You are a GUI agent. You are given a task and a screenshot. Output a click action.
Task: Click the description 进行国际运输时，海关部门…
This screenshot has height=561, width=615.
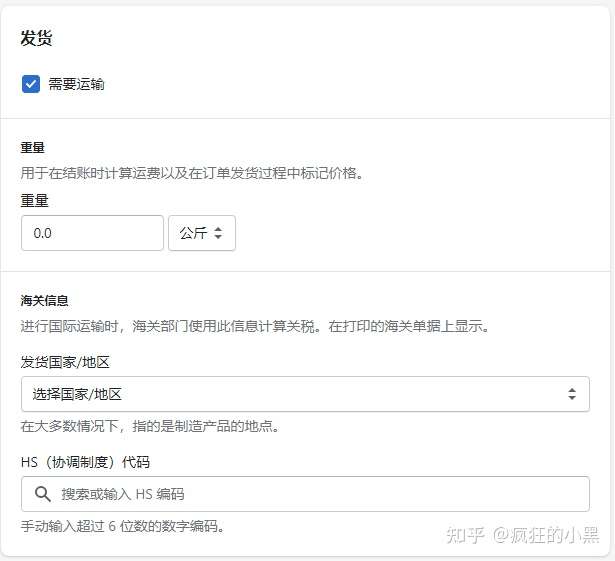point(255,326)
